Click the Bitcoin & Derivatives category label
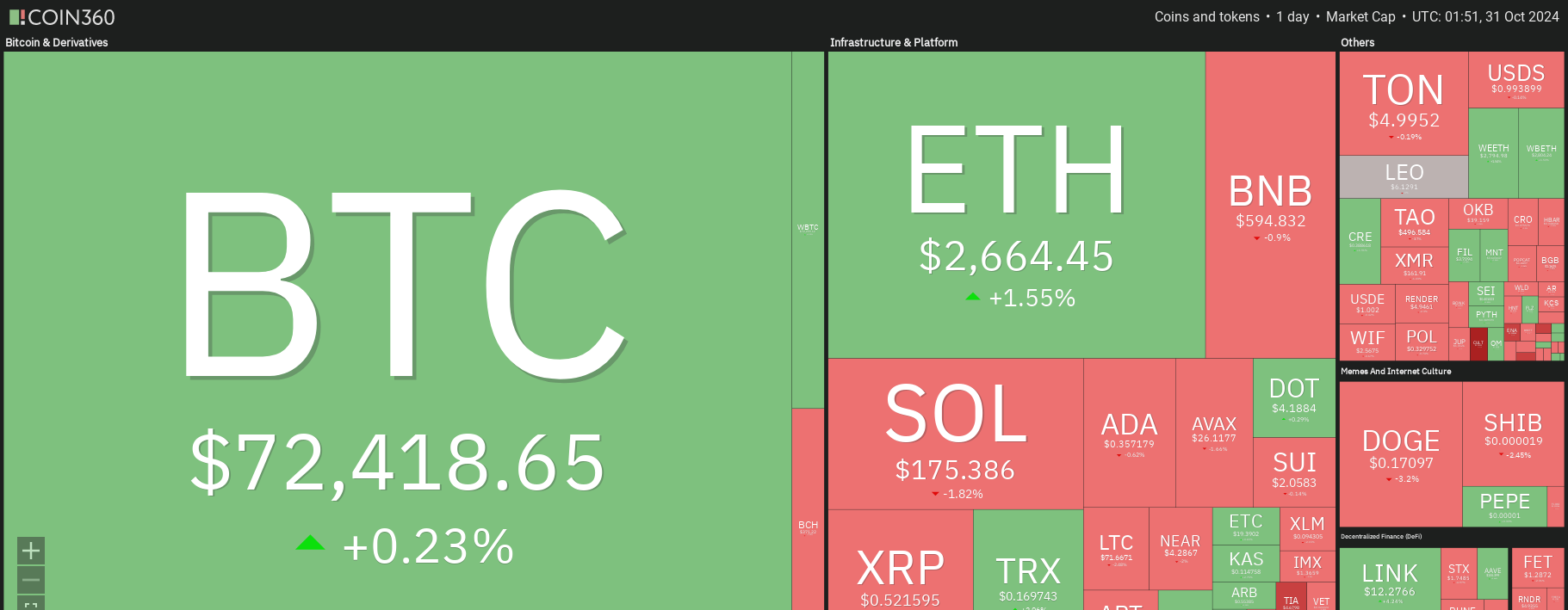Screen dimensions: 1568x610 [57, 42]
